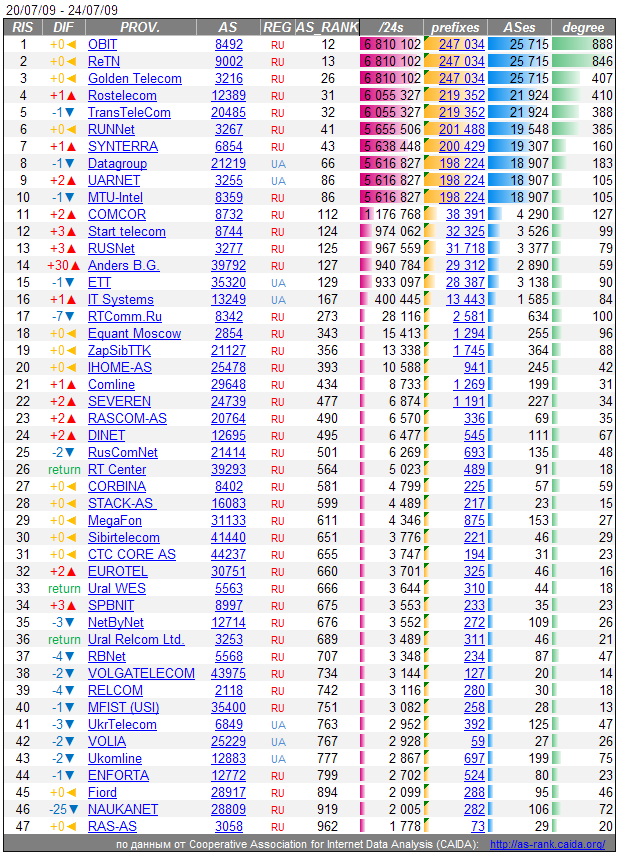
Task: Click the prefixes value 29 312 link
Action: coord(465,266)
